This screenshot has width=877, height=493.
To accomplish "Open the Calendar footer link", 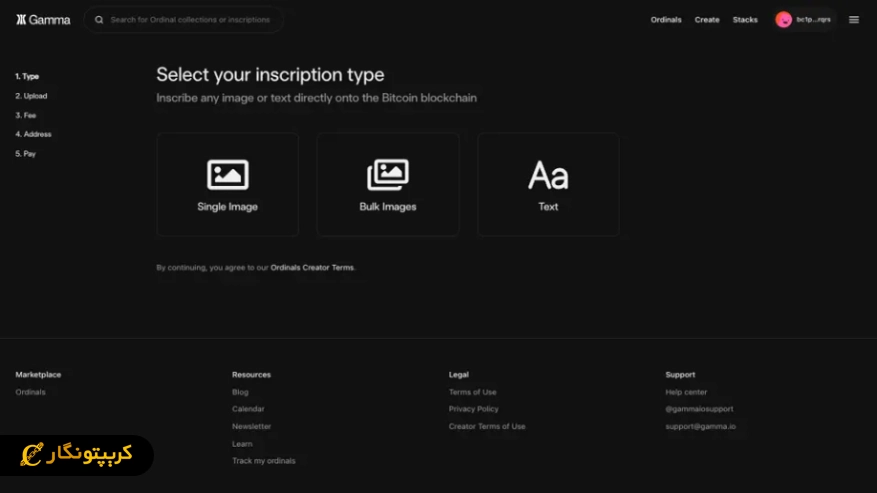I will pyautogui.click(x=248, y=409).
